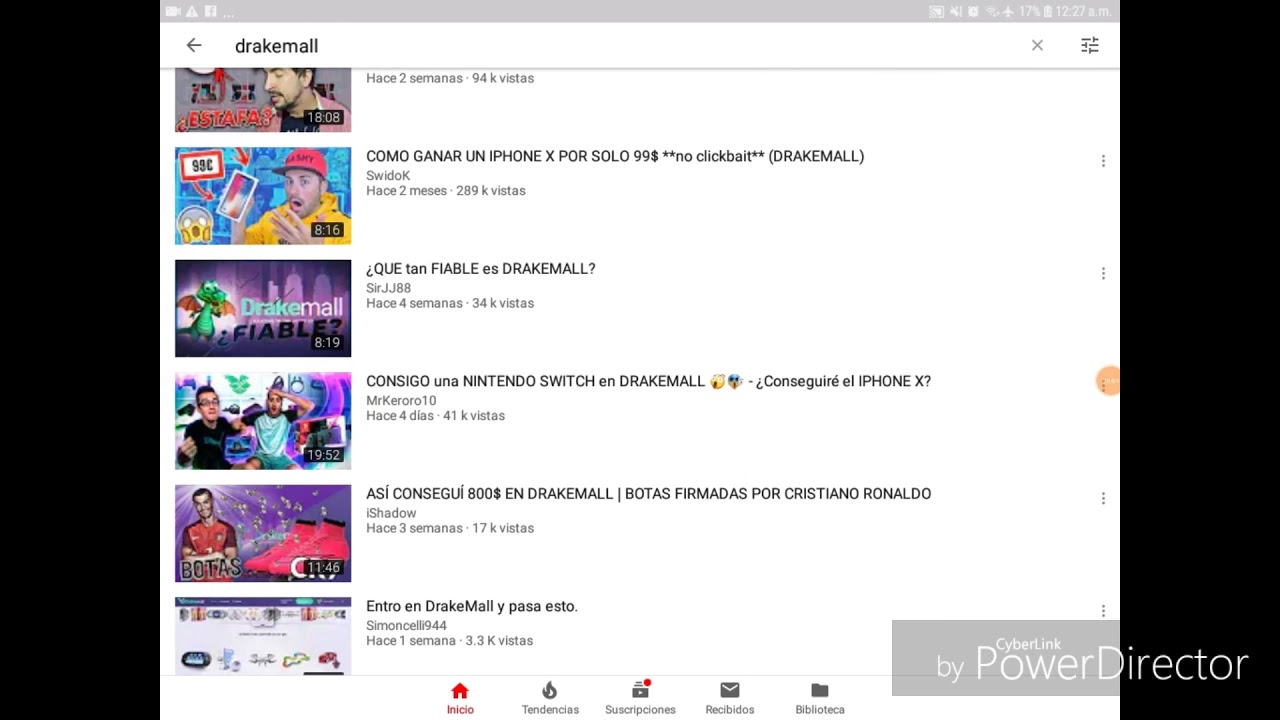Tap the 12:27 a.m. clock in status bar
1280x720 pixels.
pyautogui.click(x=1081, y=11)
